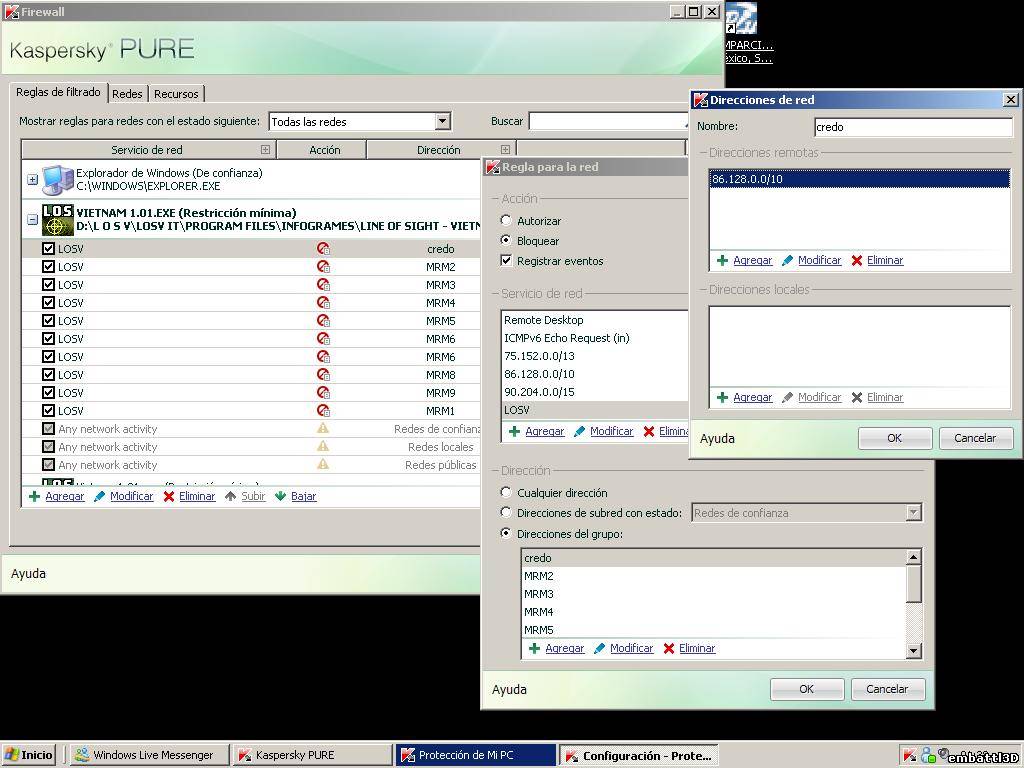Uncheck the LOSV checkbox in the credo row

coord(48,248)
